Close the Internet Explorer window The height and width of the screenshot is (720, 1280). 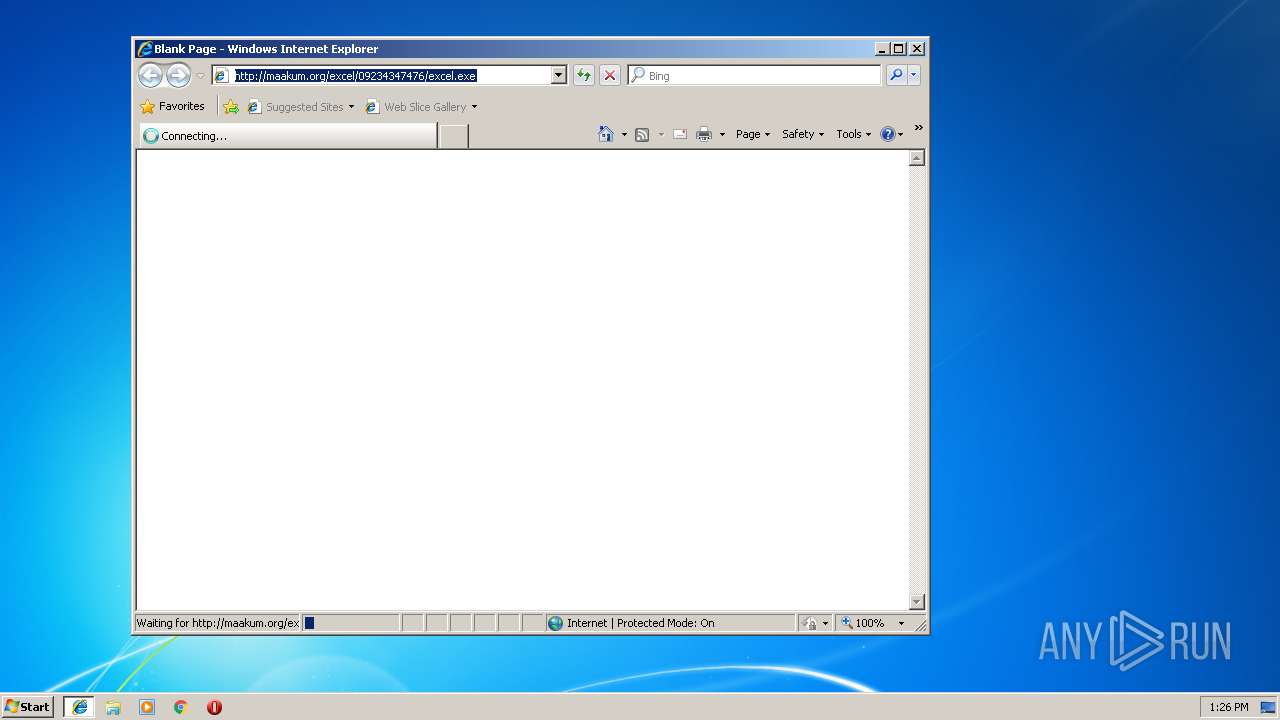917,48
